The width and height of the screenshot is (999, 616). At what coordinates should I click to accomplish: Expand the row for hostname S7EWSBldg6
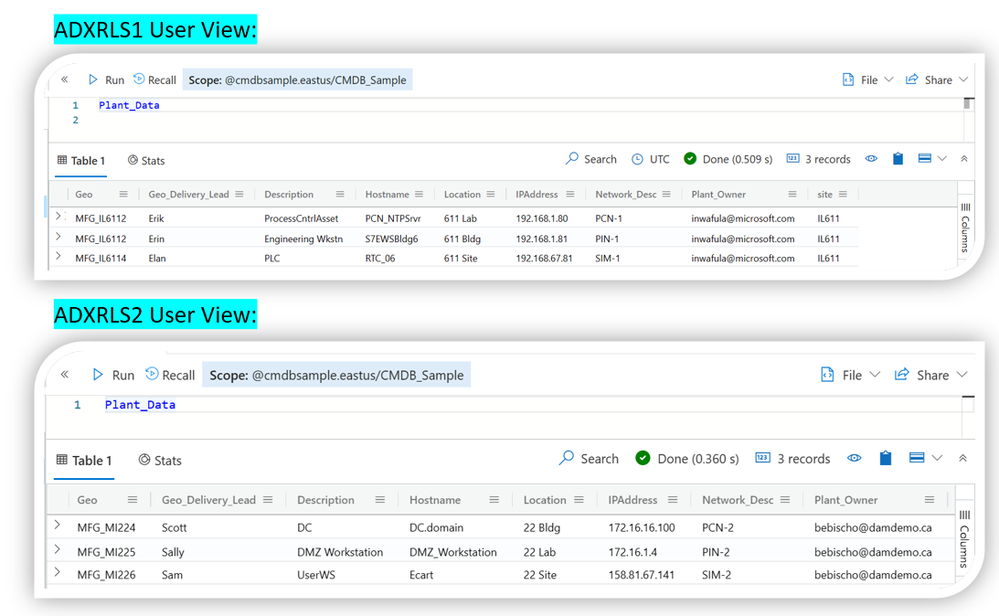59,237
